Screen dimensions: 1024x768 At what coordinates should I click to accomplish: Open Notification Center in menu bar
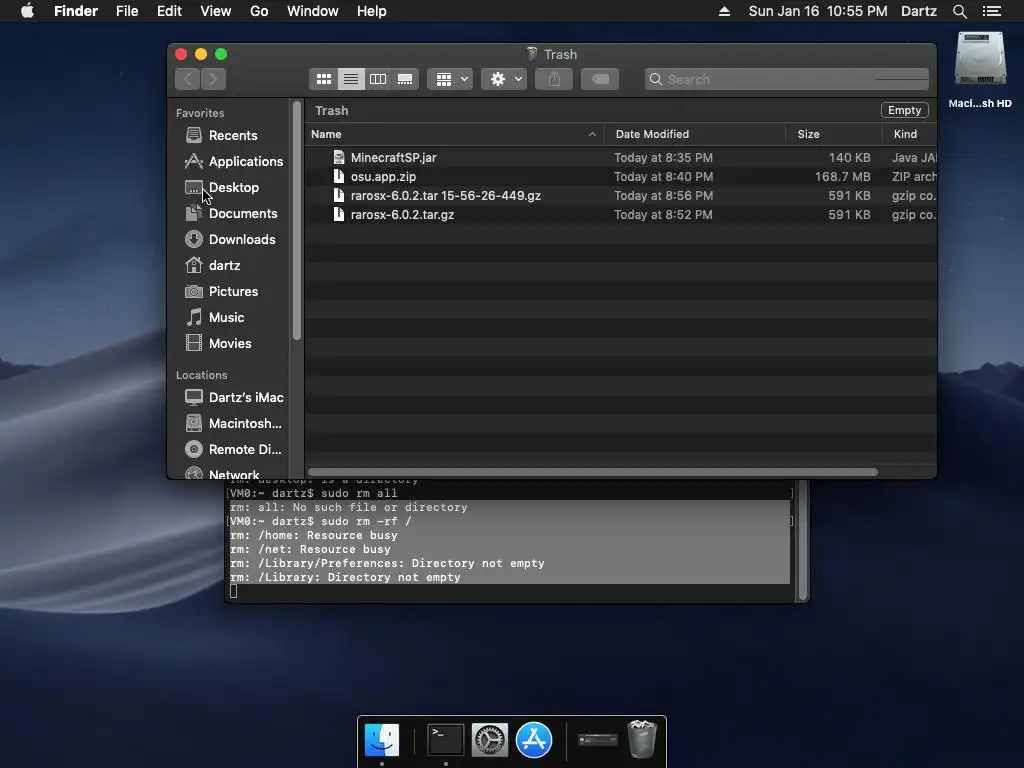pos(992,11)
